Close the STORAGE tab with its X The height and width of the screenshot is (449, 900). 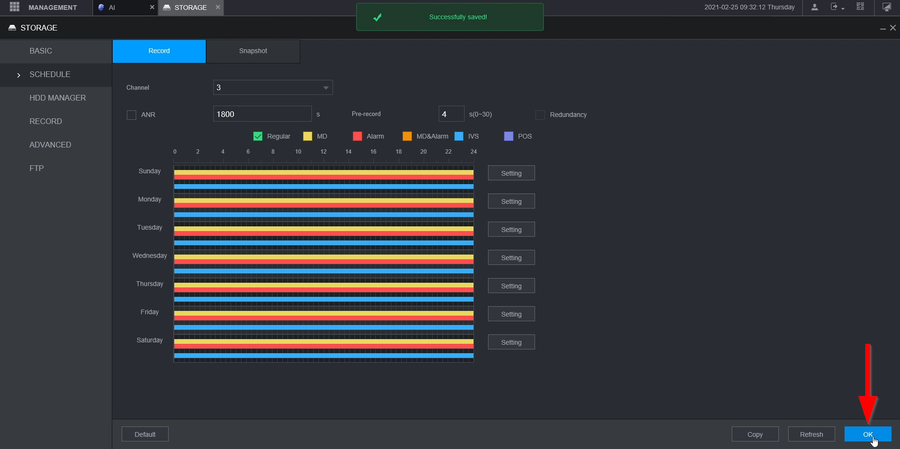[x=219, y=7]
